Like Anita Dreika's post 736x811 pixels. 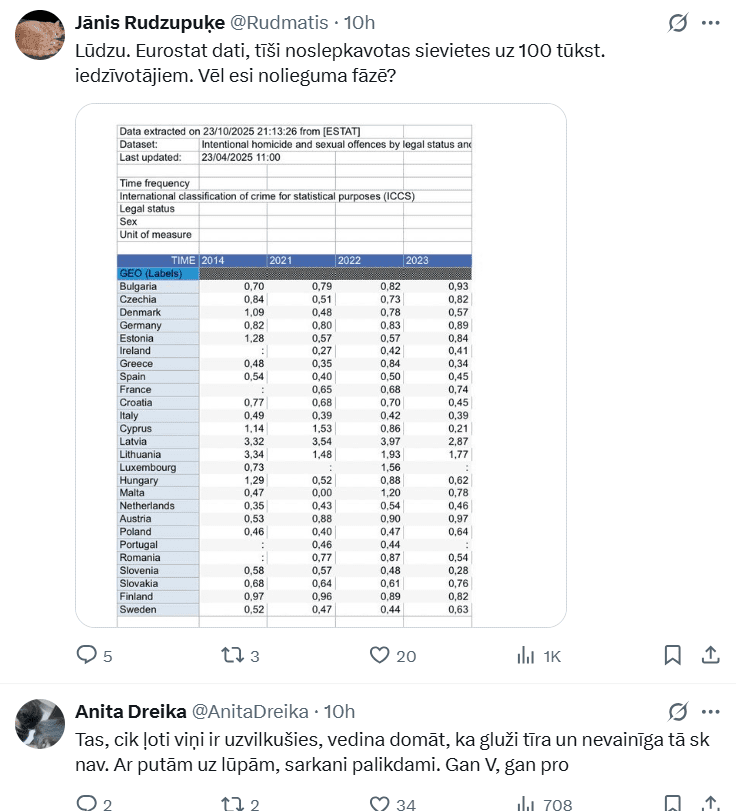380,802
